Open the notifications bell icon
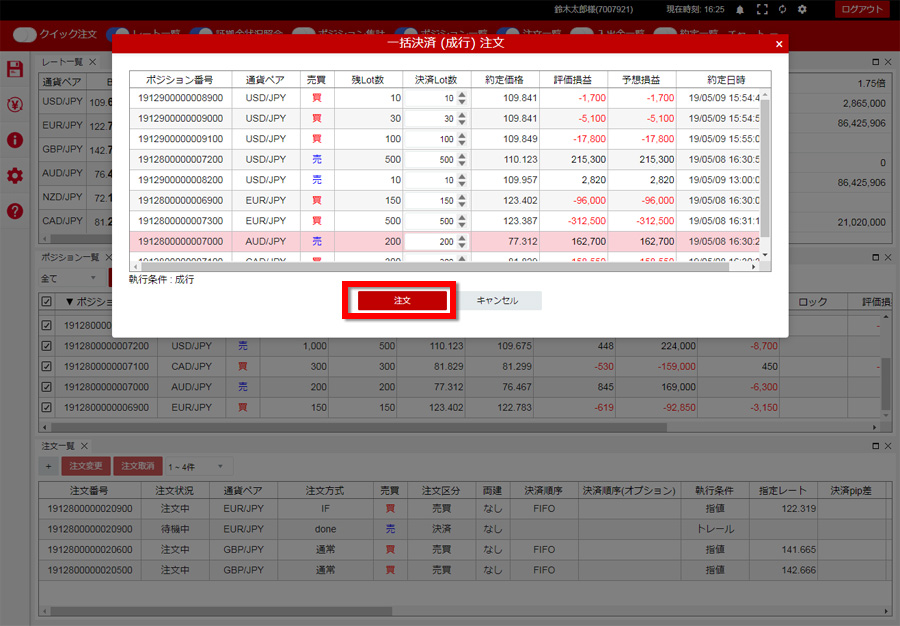Screen dimensions: 900x626 click(x=740, y=9)
